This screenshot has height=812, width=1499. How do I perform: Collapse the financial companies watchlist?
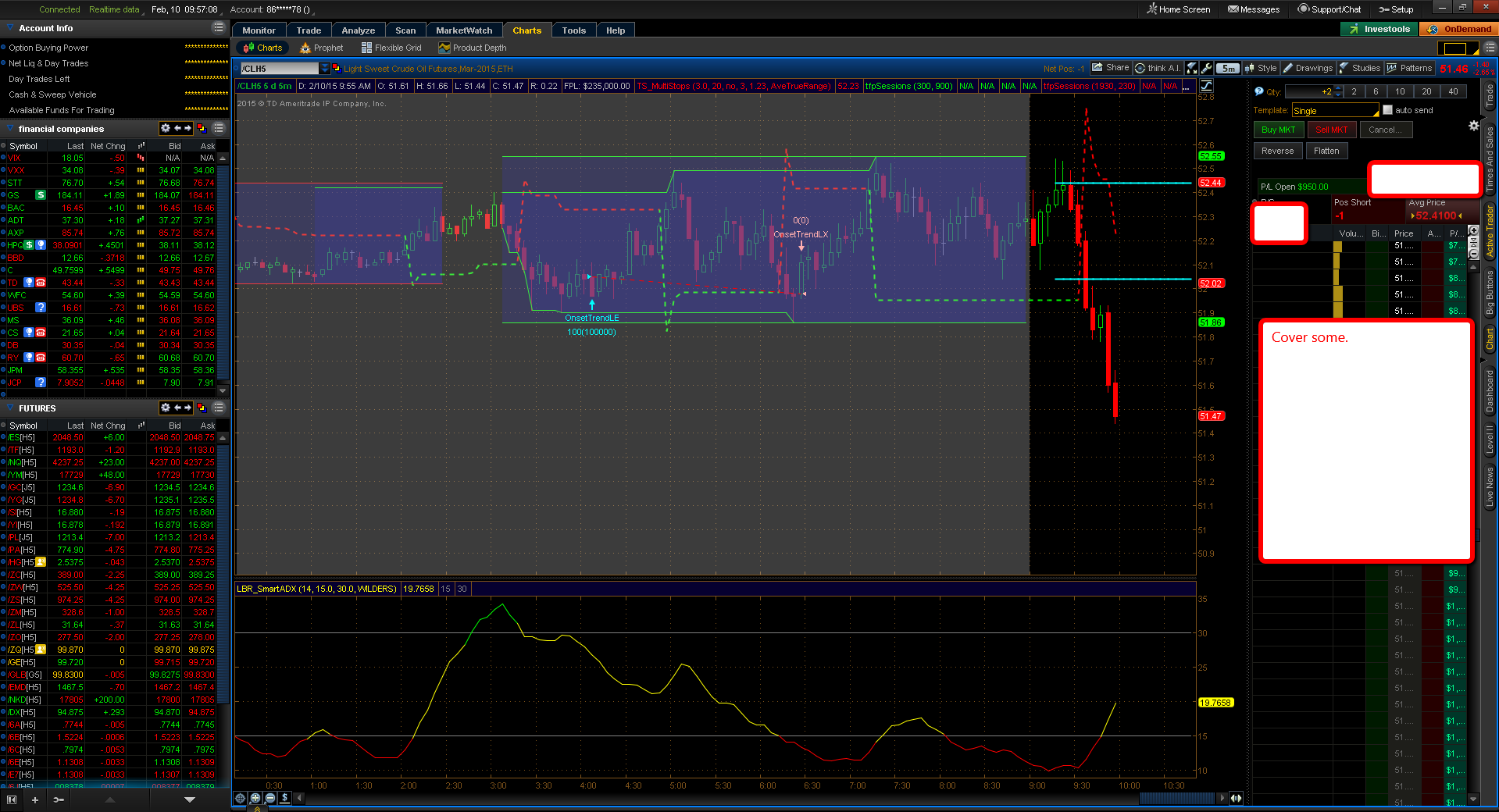10,129
